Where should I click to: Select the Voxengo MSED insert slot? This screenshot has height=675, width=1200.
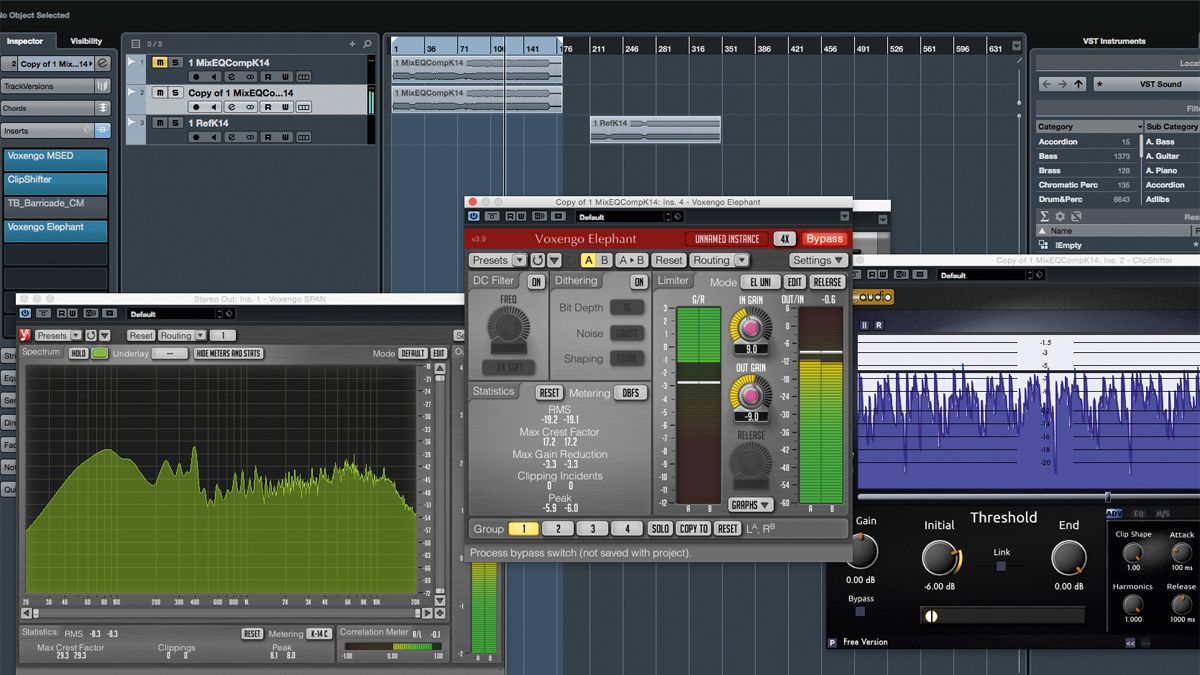pos(55,159)
